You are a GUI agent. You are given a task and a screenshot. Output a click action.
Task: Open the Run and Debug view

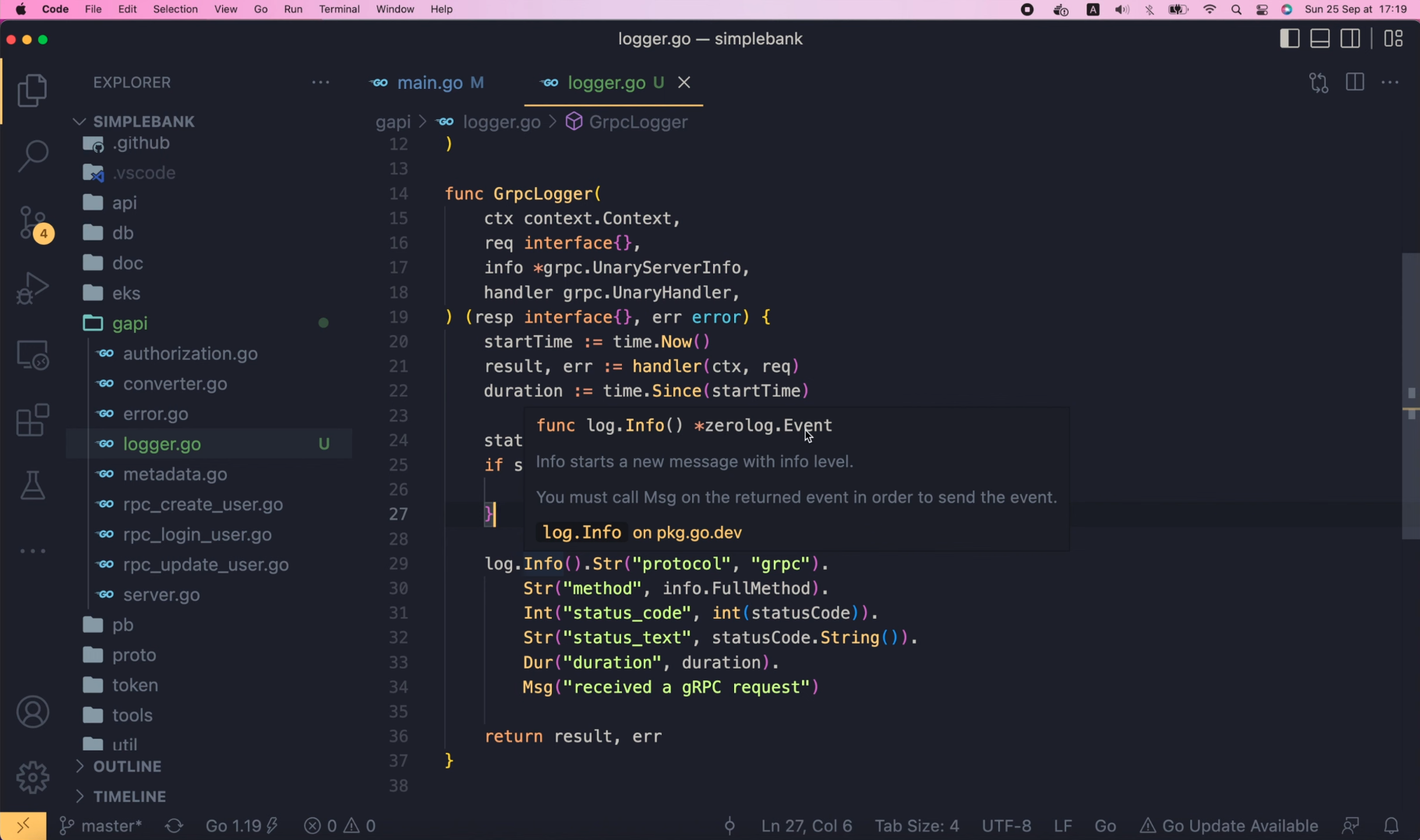coord(33,288)
